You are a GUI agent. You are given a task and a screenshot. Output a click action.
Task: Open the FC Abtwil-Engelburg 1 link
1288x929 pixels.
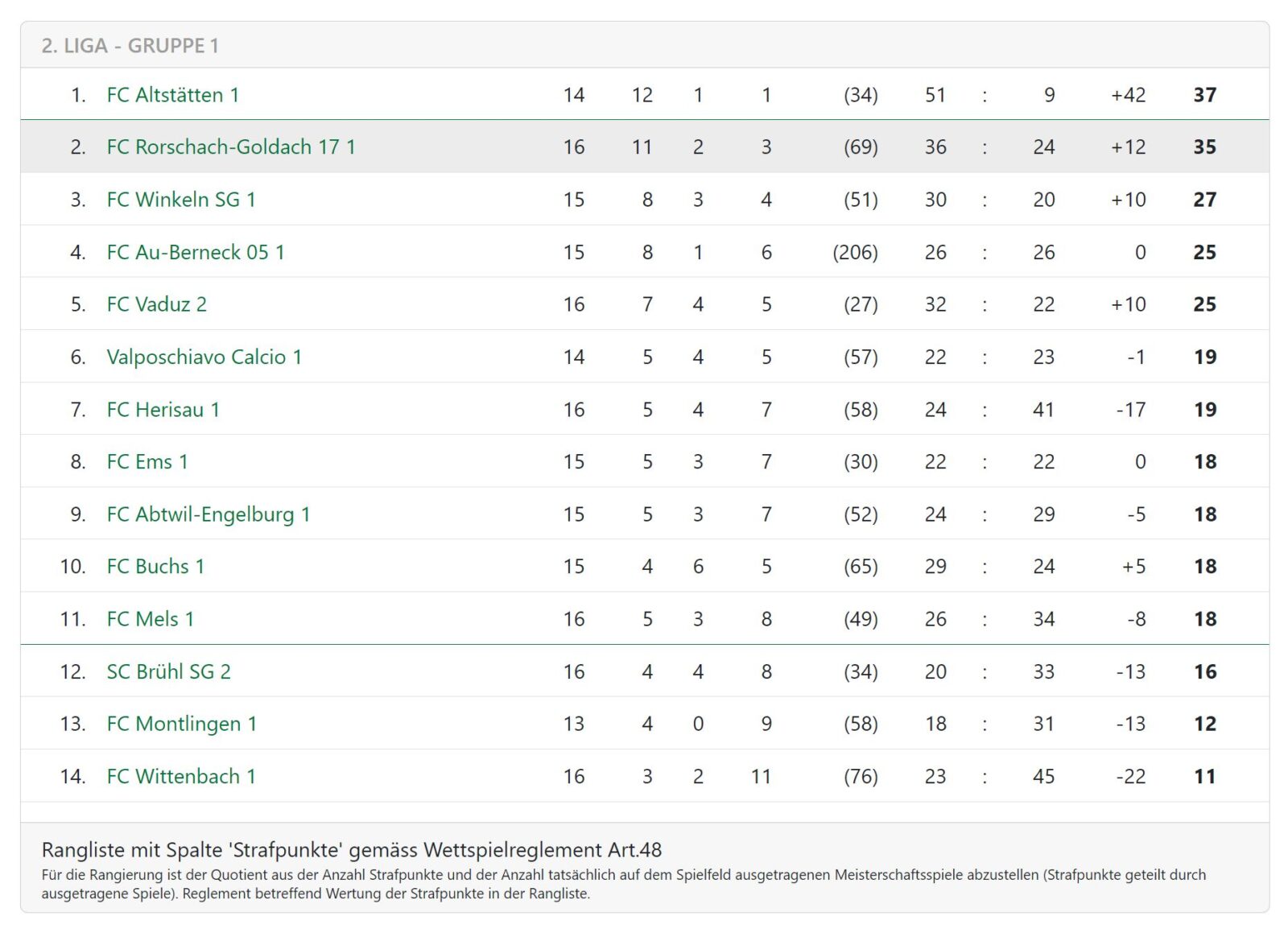(x=208, y=514)
